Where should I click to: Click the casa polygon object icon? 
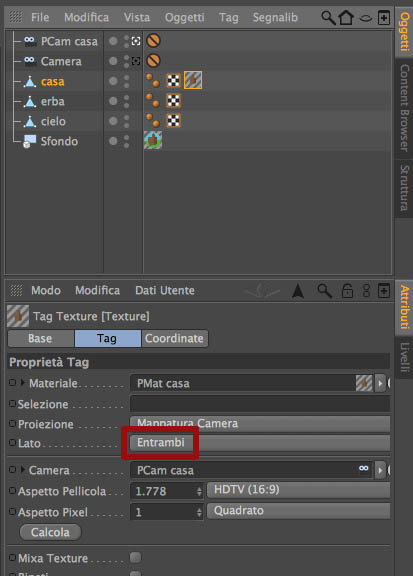coord(29,81)
